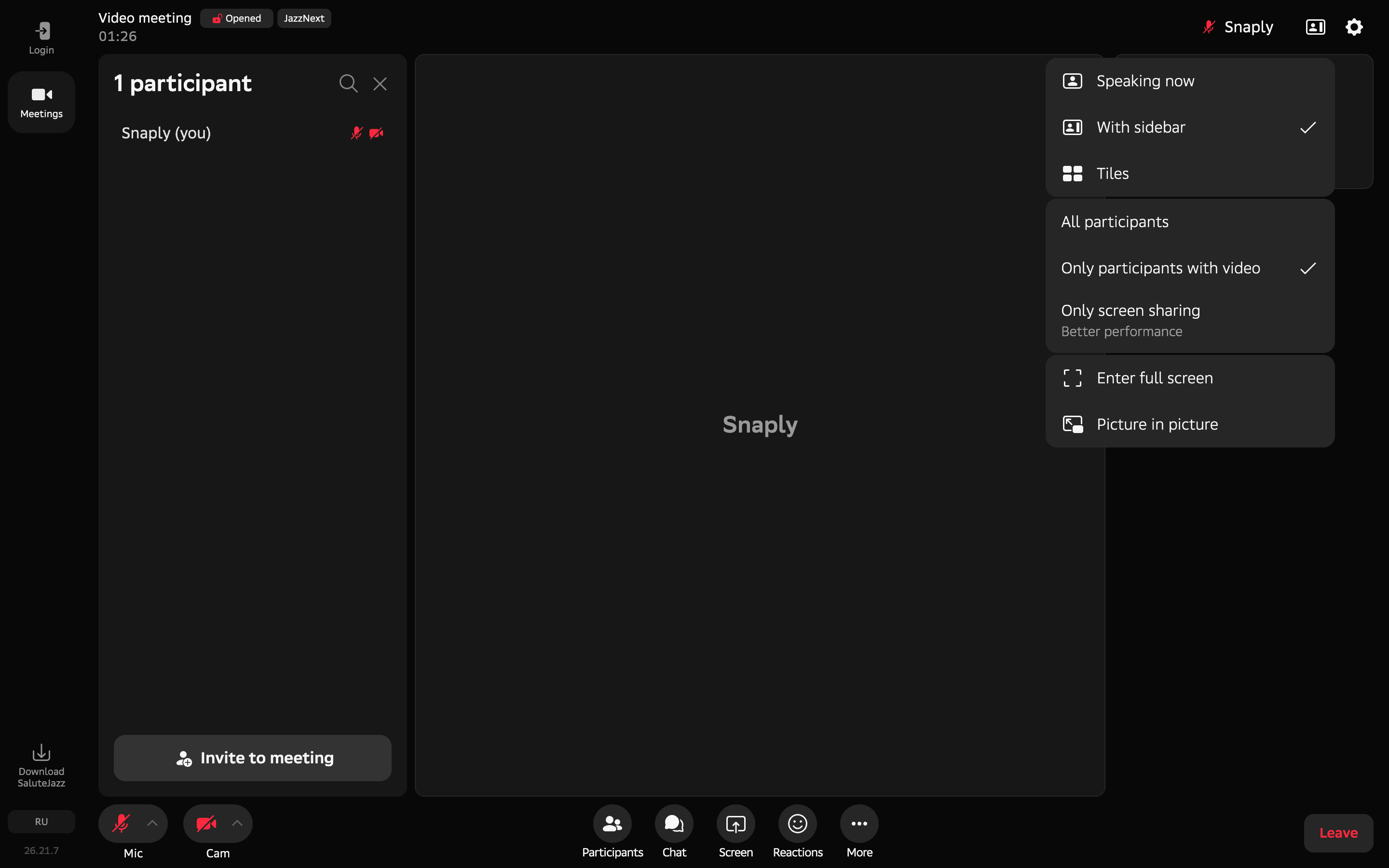Turn on the camera with the Cam button
1389x868 pixels.
(206, 823)
